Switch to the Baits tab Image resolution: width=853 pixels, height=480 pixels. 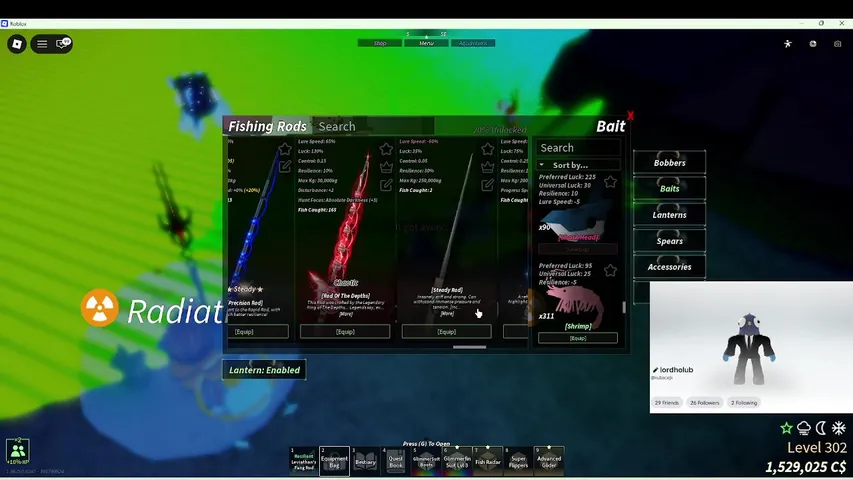click(x=670, y=188)
